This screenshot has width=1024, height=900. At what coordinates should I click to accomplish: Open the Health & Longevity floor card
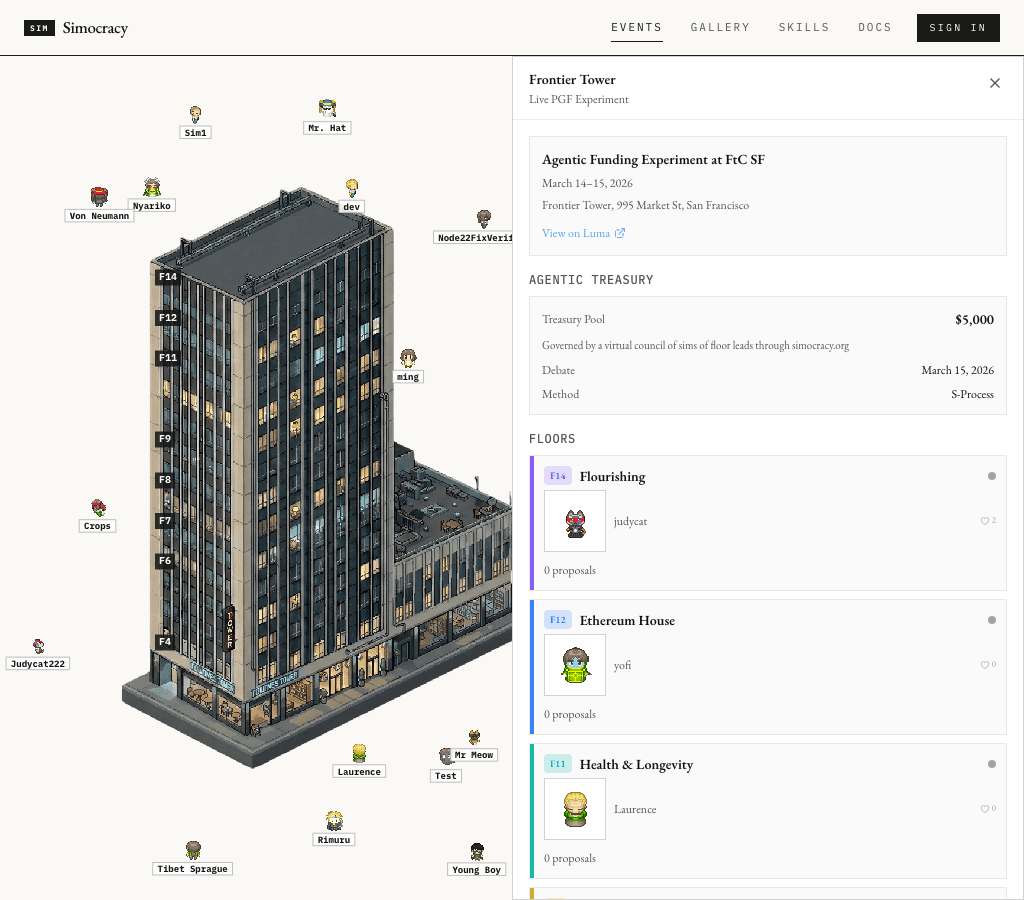pyautogui.click(x=768, y=811)
